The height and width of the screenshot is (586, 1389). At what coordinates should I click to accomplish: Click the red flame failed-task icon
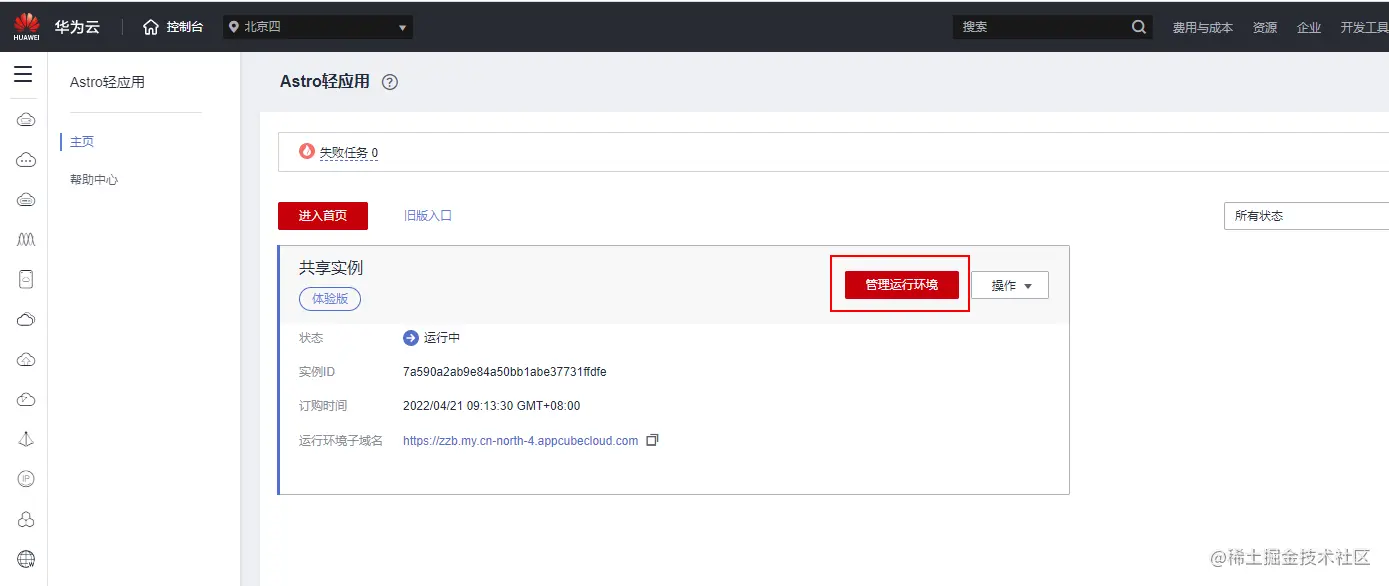click(307, 152)
